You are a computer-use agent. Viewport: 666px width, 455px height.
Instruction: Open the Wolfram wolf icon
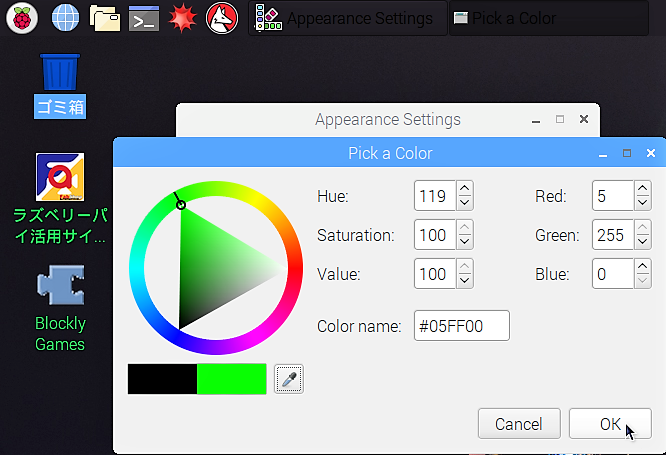click(x=222, y=18)
